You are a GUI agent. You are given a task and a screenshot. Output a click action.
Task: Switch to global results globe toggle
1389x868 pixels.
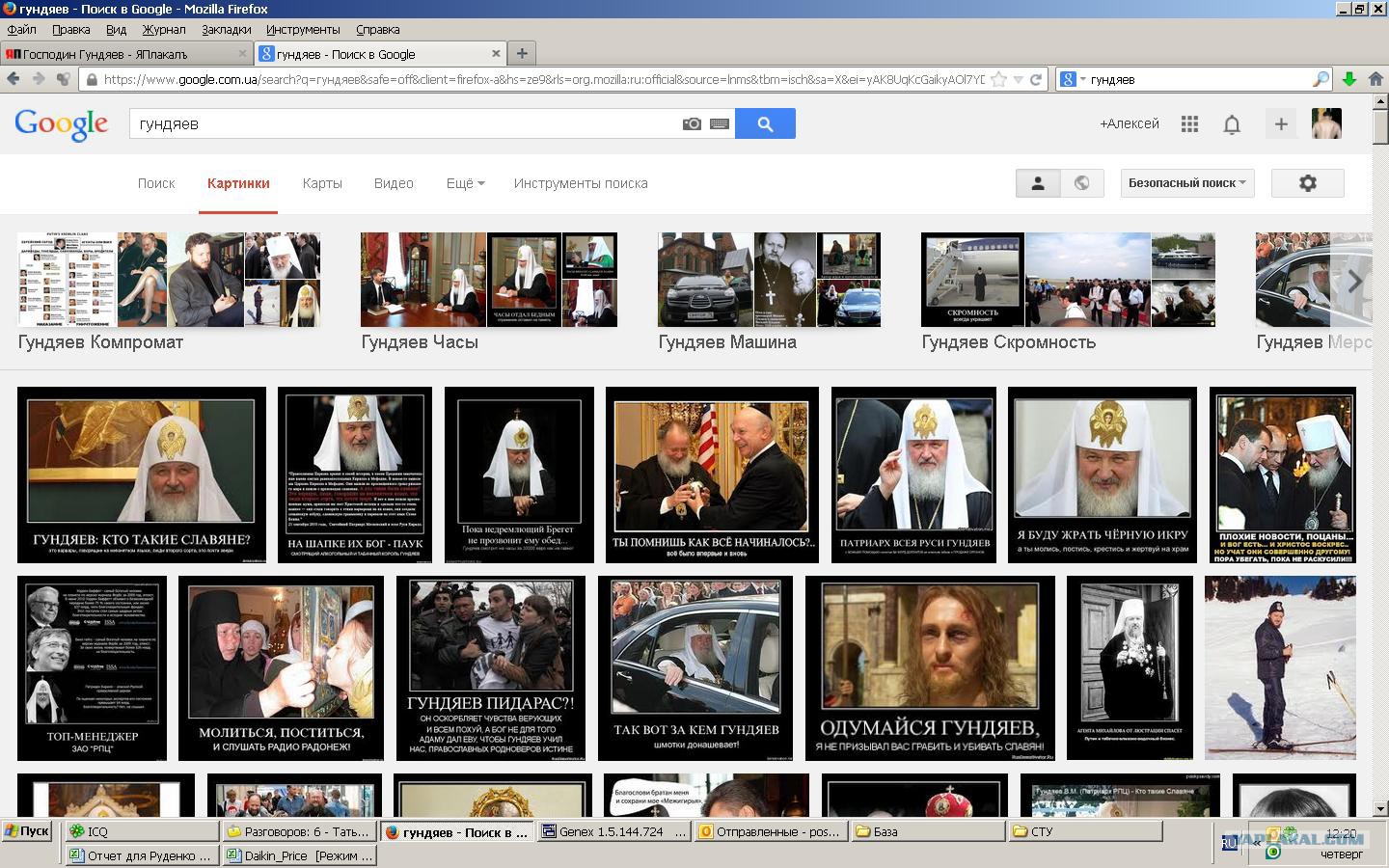click(x=1081, y=183)
